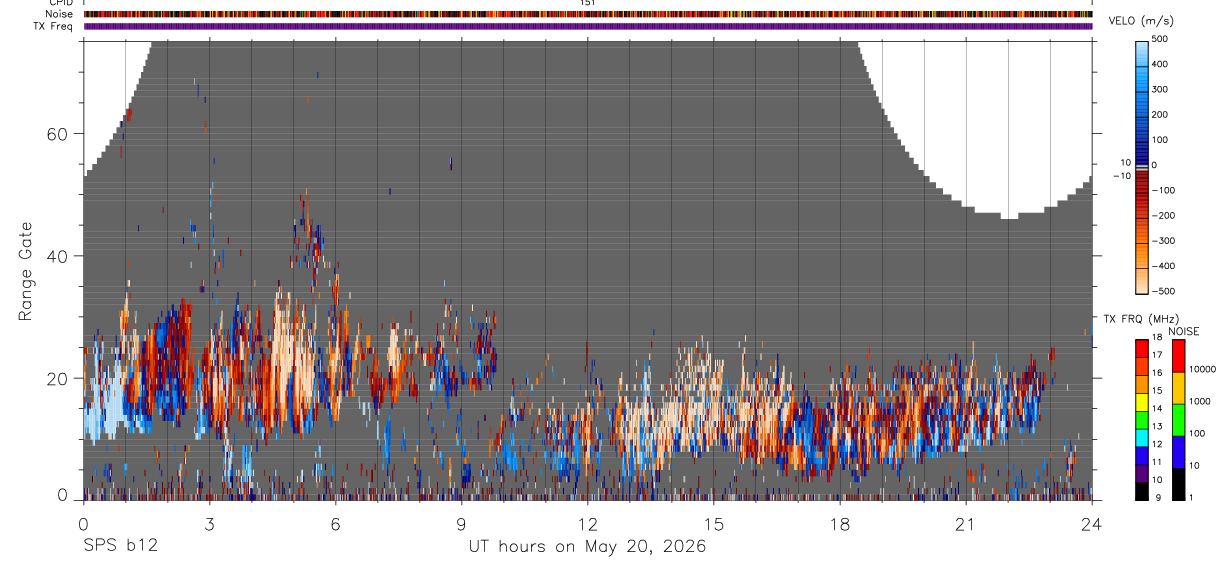The width and height of the screenshot is (1228, 567).
Task: Click velocity scale value '-500'
Action: [x=1165, y=292]
